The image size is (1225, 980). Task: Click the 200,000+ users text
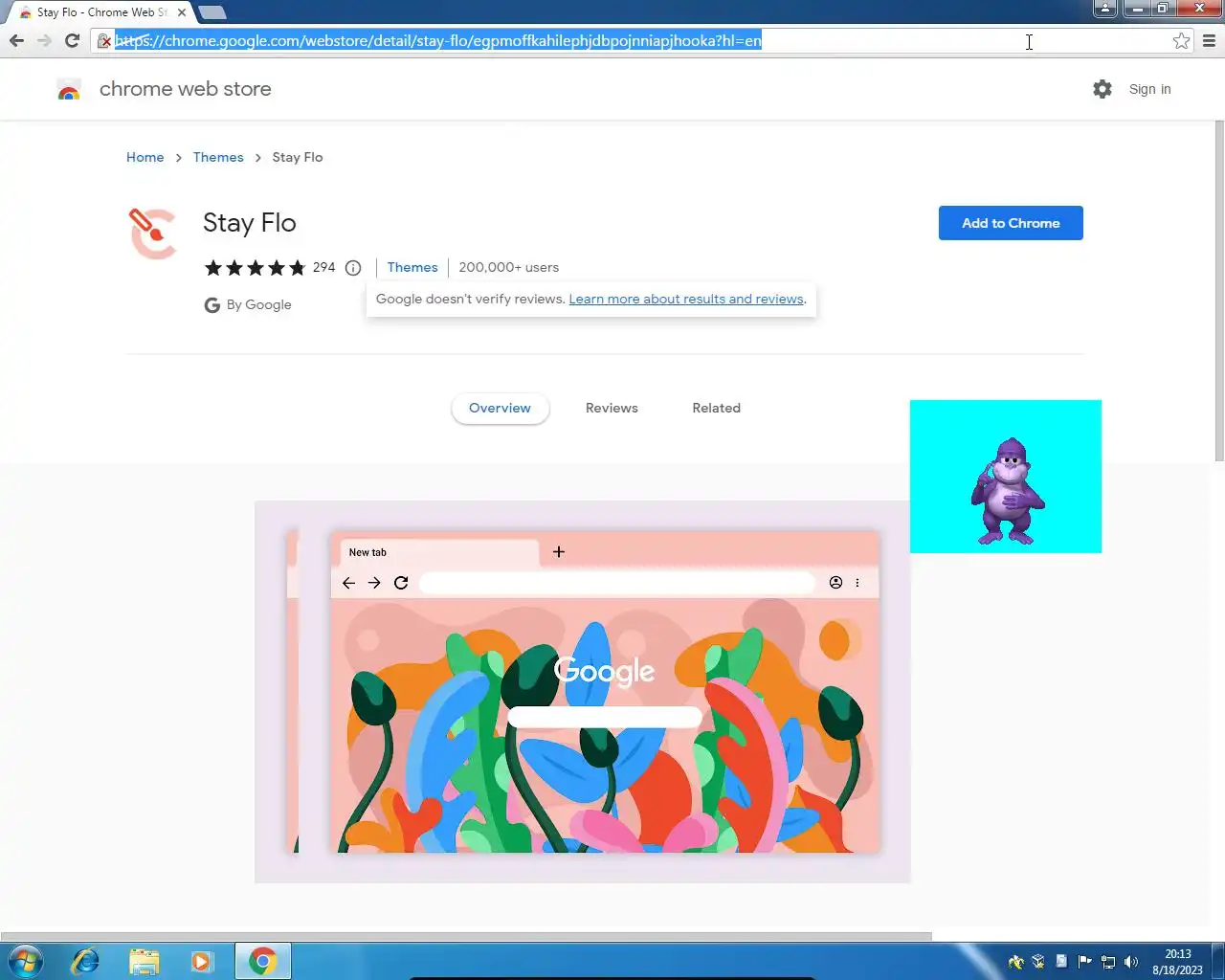click(x=508, y=267)
